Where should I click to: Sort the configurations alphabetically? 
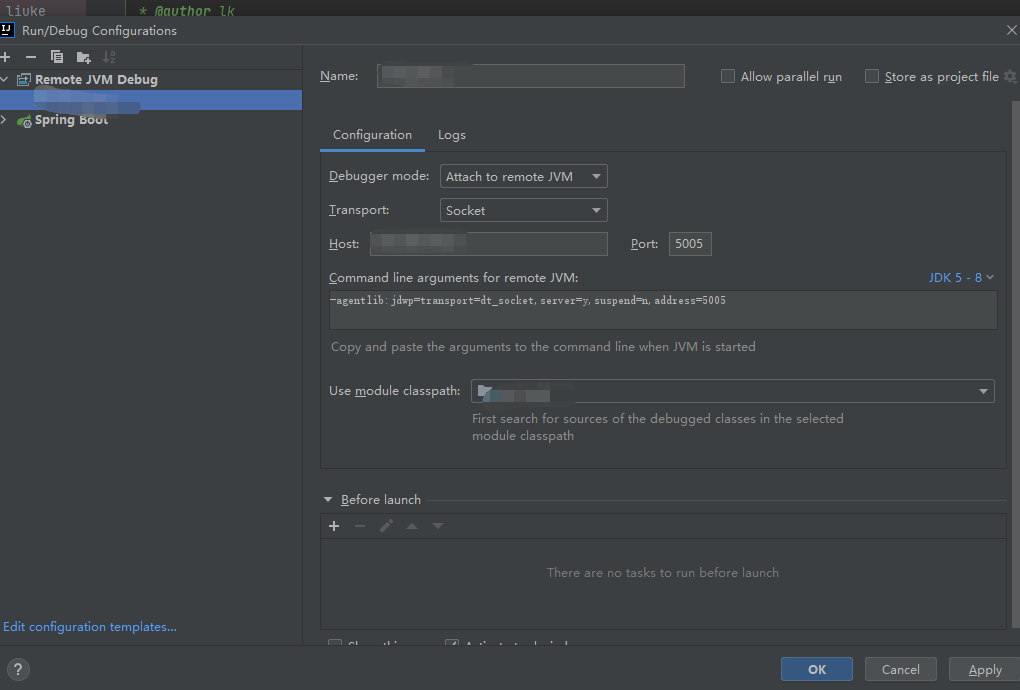(109, 57)
